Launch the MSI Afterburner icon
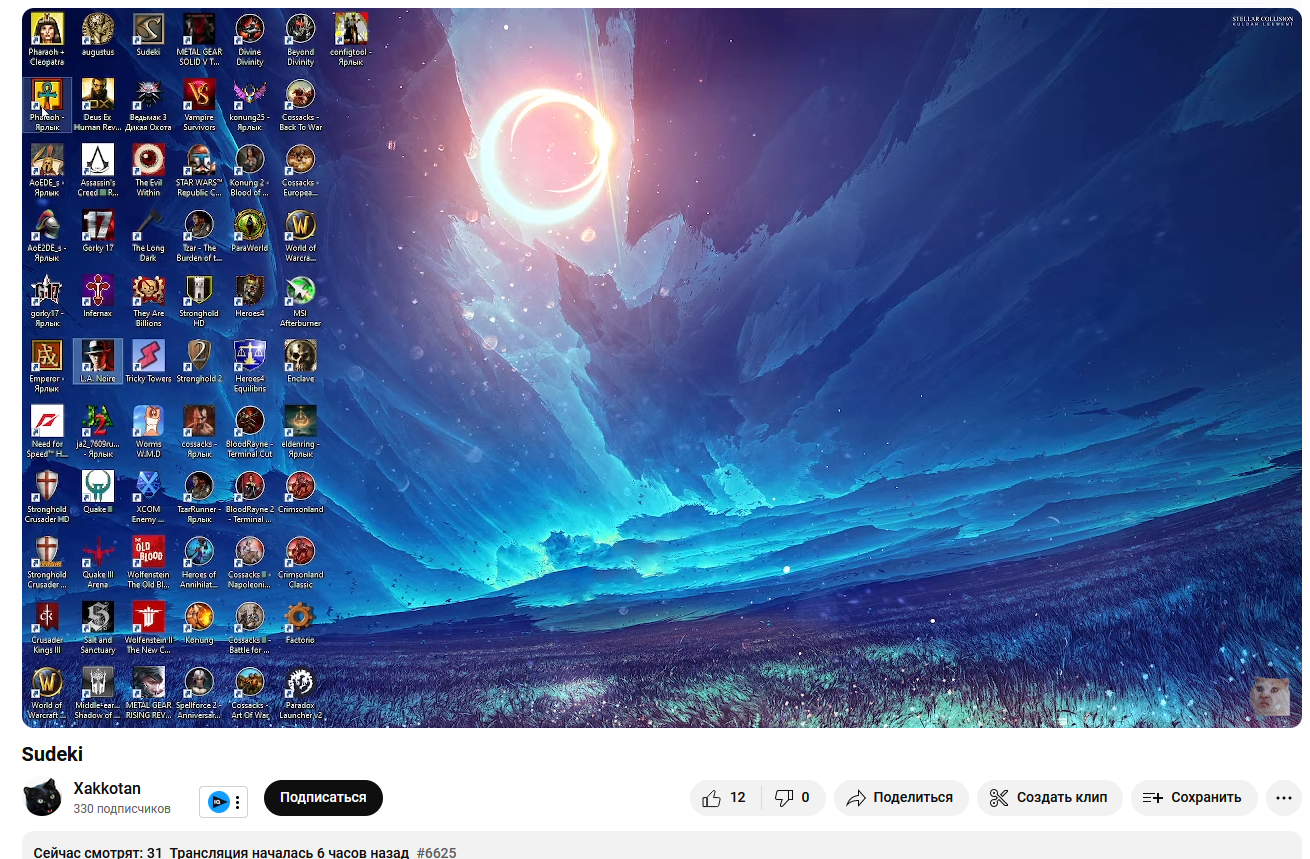The height and width of the screenshot is (859, 1310). pos(300,300)
